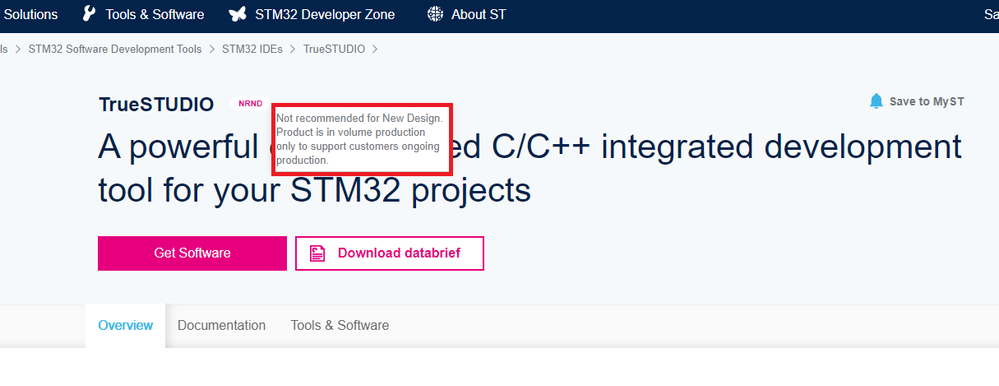Open the About ST menu
Viewport: 999px width, 386px height.
coord(478,14)
